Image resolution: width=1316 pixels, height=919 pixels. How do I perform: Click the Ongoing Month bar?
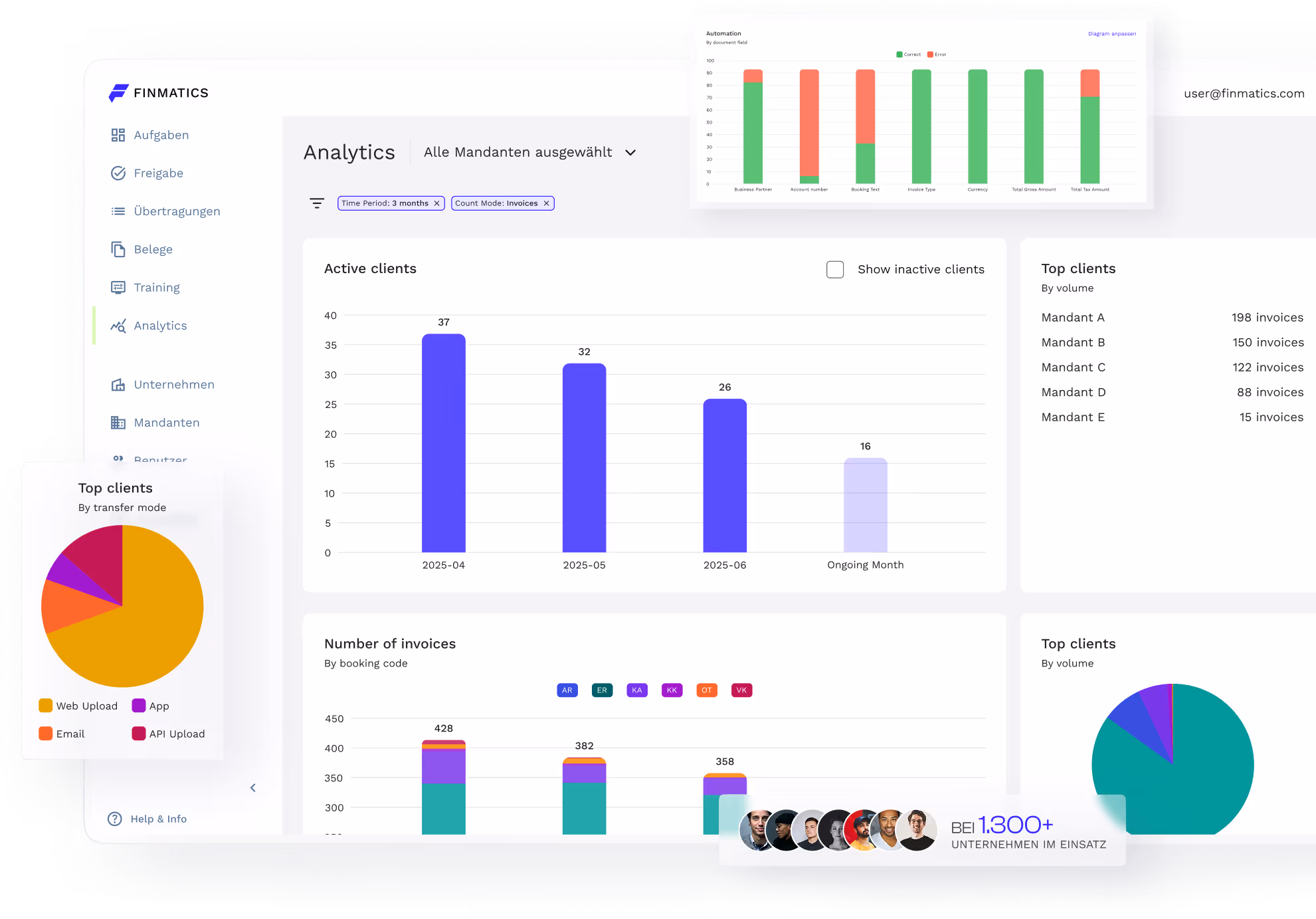(866, 505)
